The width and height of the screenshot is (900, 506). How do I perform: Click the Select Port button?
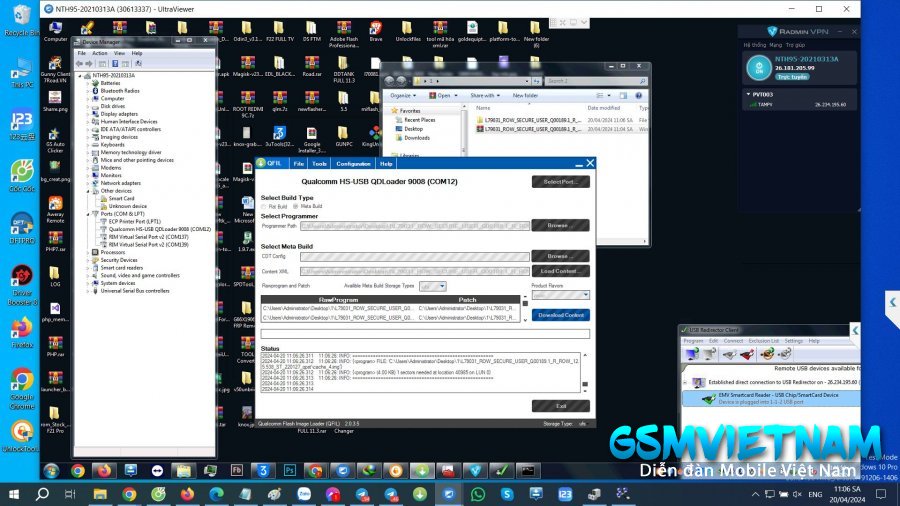click(561, 182)
